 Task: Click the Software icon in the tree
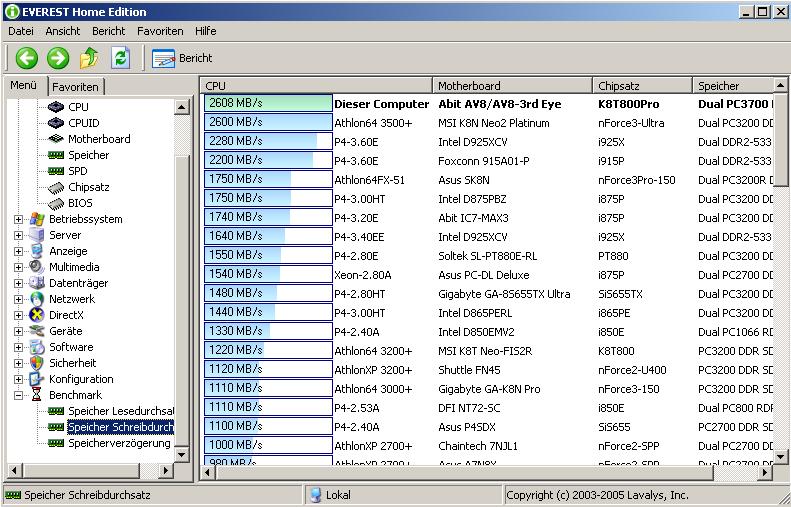36,347
